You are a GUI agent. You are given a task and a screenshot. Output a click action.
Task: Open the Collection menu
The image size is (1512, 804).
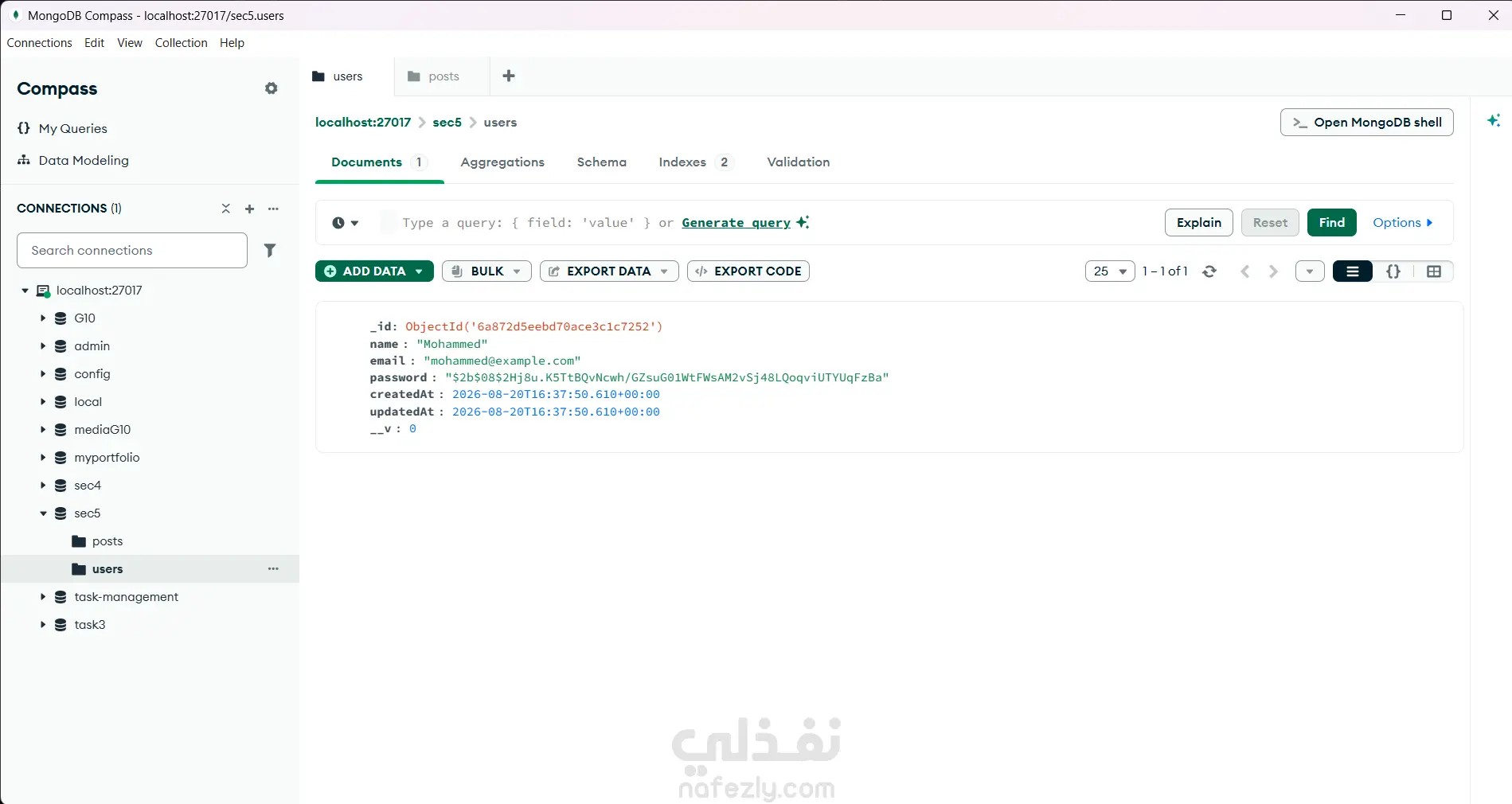(x=181, y=43)
